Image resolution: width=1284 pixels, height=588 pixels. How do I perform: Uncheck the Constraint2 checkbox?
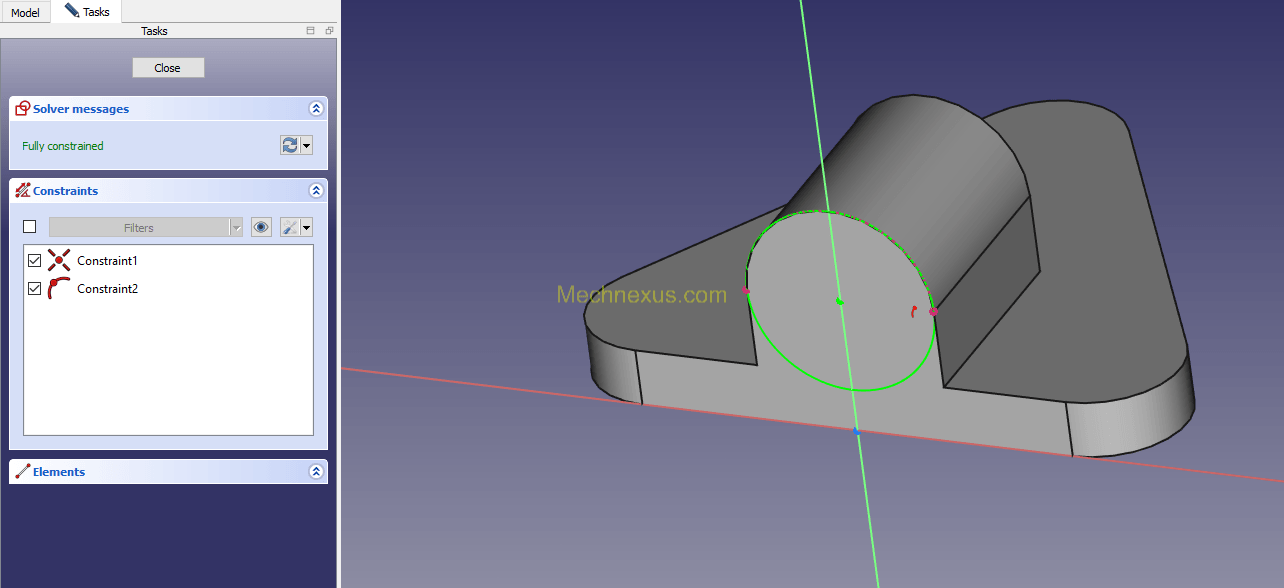pos(35,289)
